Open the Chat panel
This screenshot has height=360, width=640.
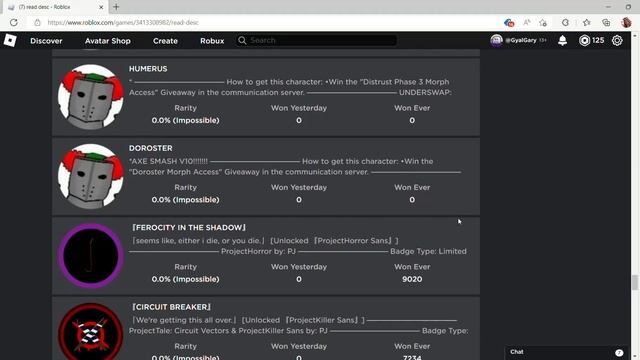(x=567, y=352)
